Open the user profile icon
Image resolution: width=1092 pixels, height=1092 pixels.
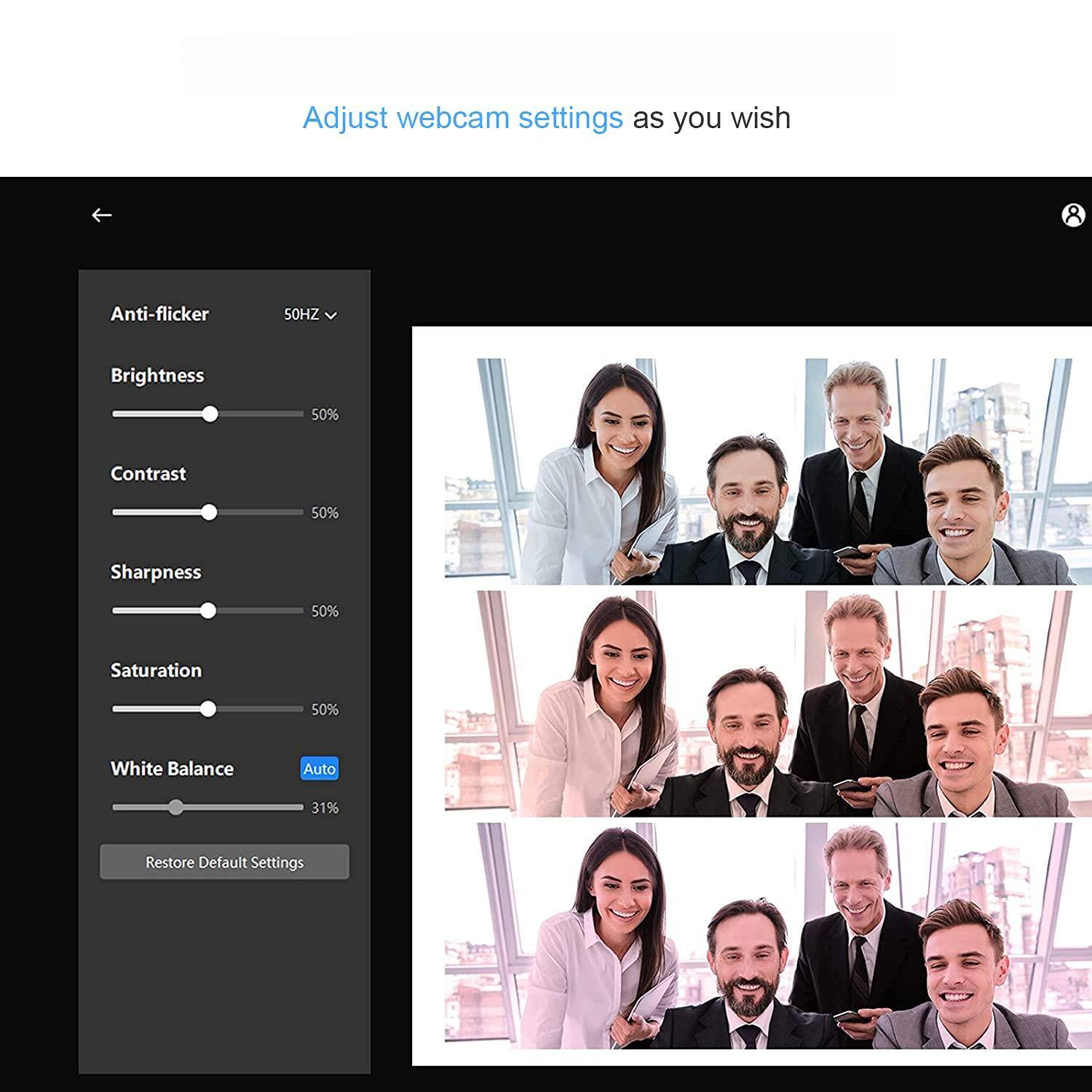pyautogui.click(x=1072, y=215)
